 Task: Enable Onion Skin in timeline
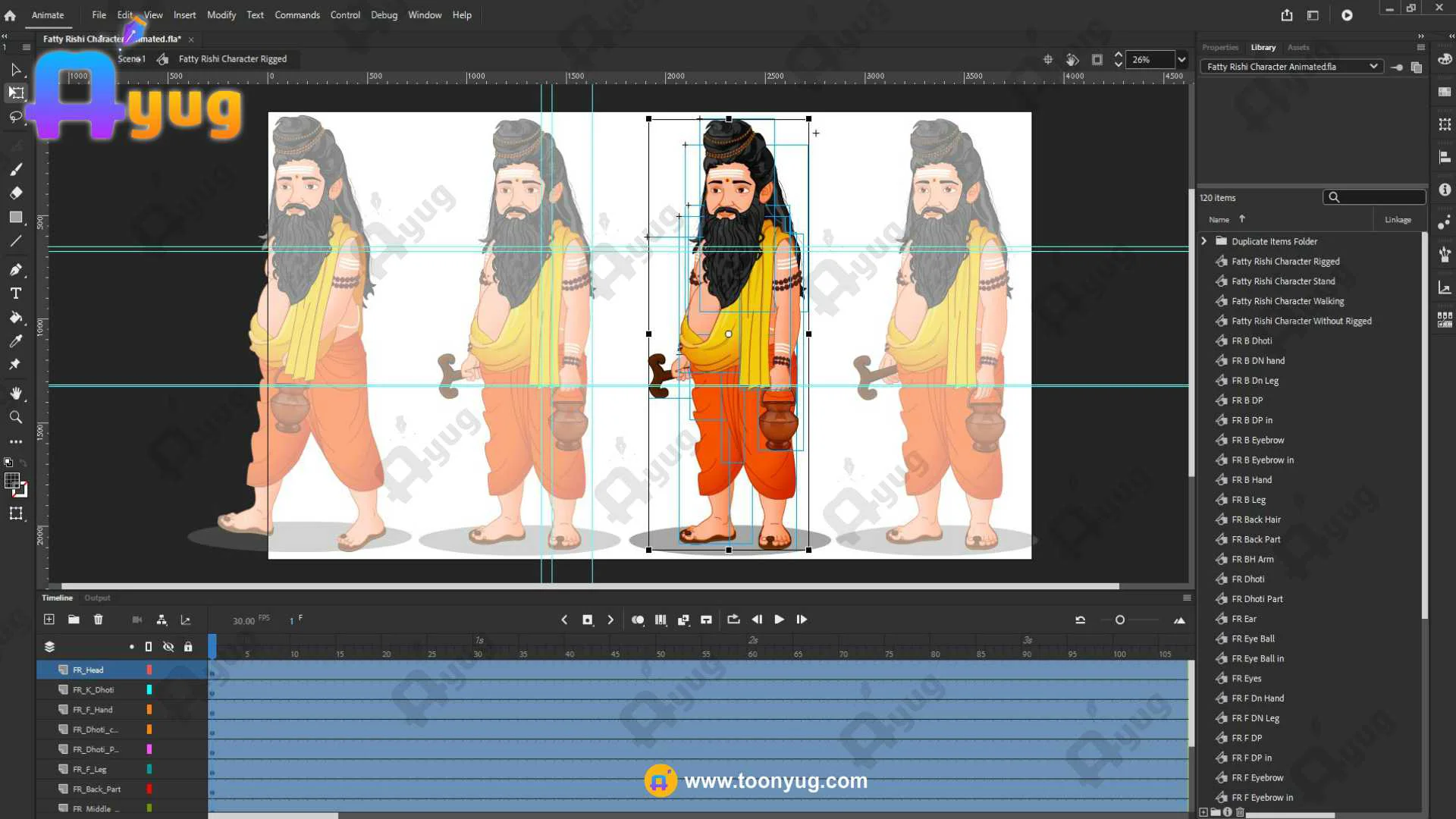click(x=638, y=620)
